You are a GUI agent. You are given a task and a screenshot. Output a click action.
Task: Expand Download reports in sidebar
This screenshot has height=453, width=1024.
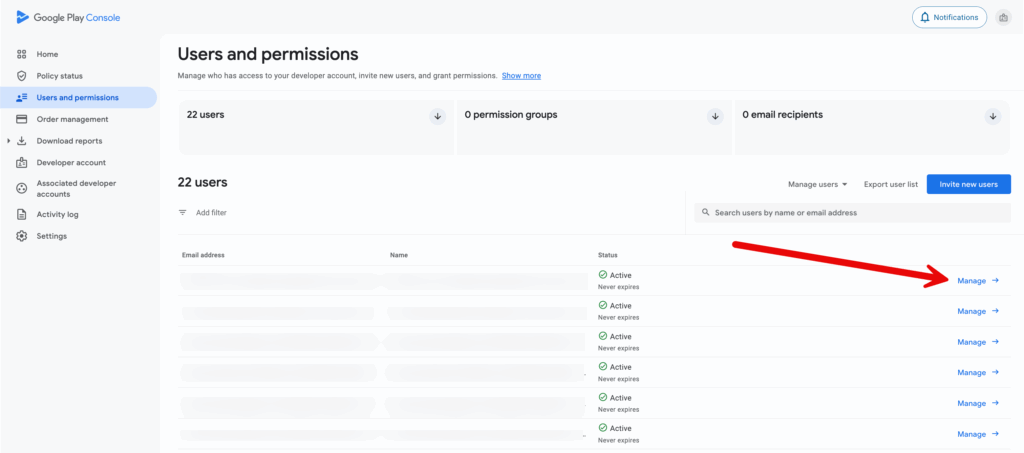(x=8, y=141)
